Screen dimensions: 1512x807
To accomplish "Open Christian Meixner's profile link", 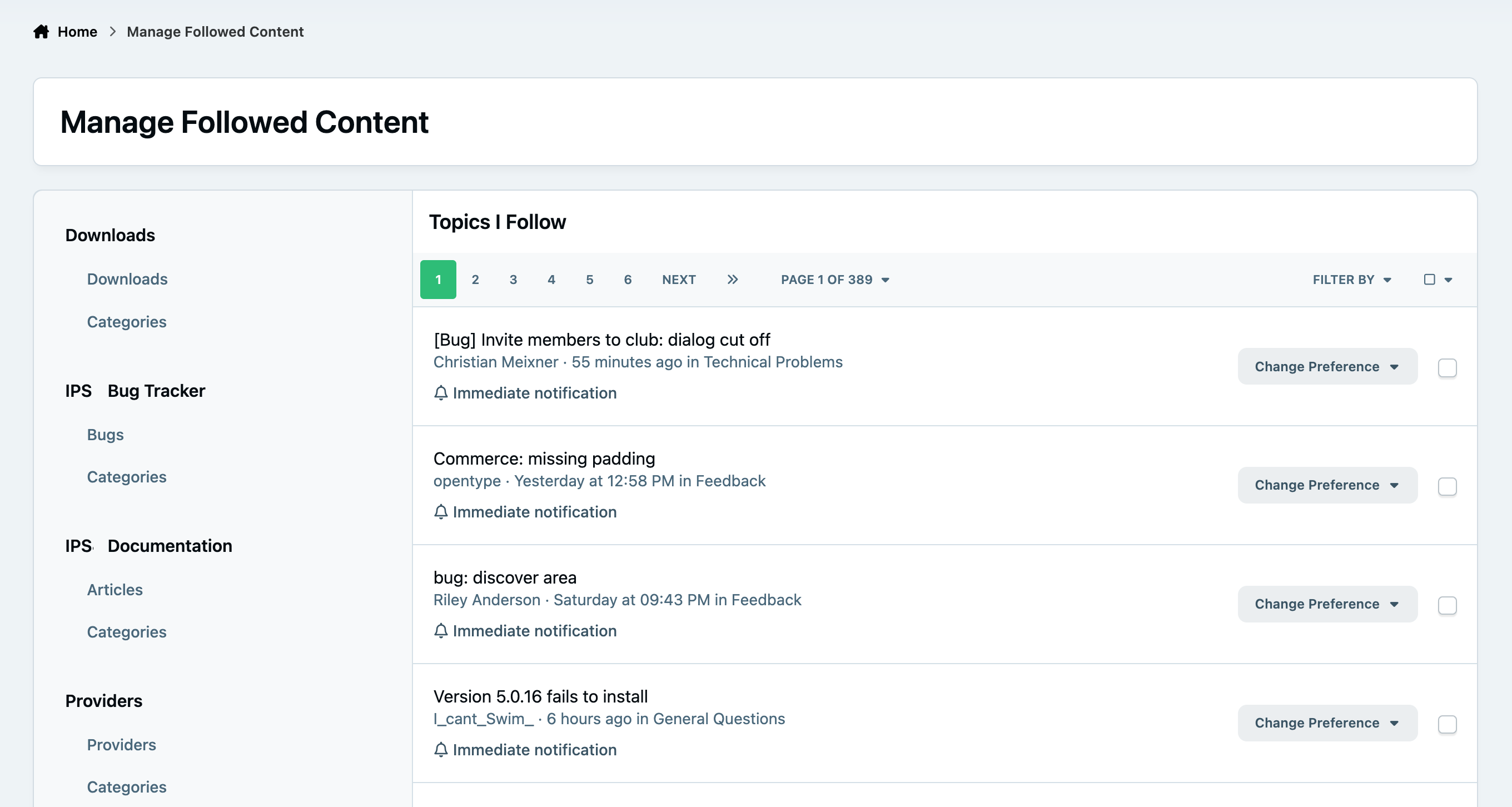I will 496,361.
